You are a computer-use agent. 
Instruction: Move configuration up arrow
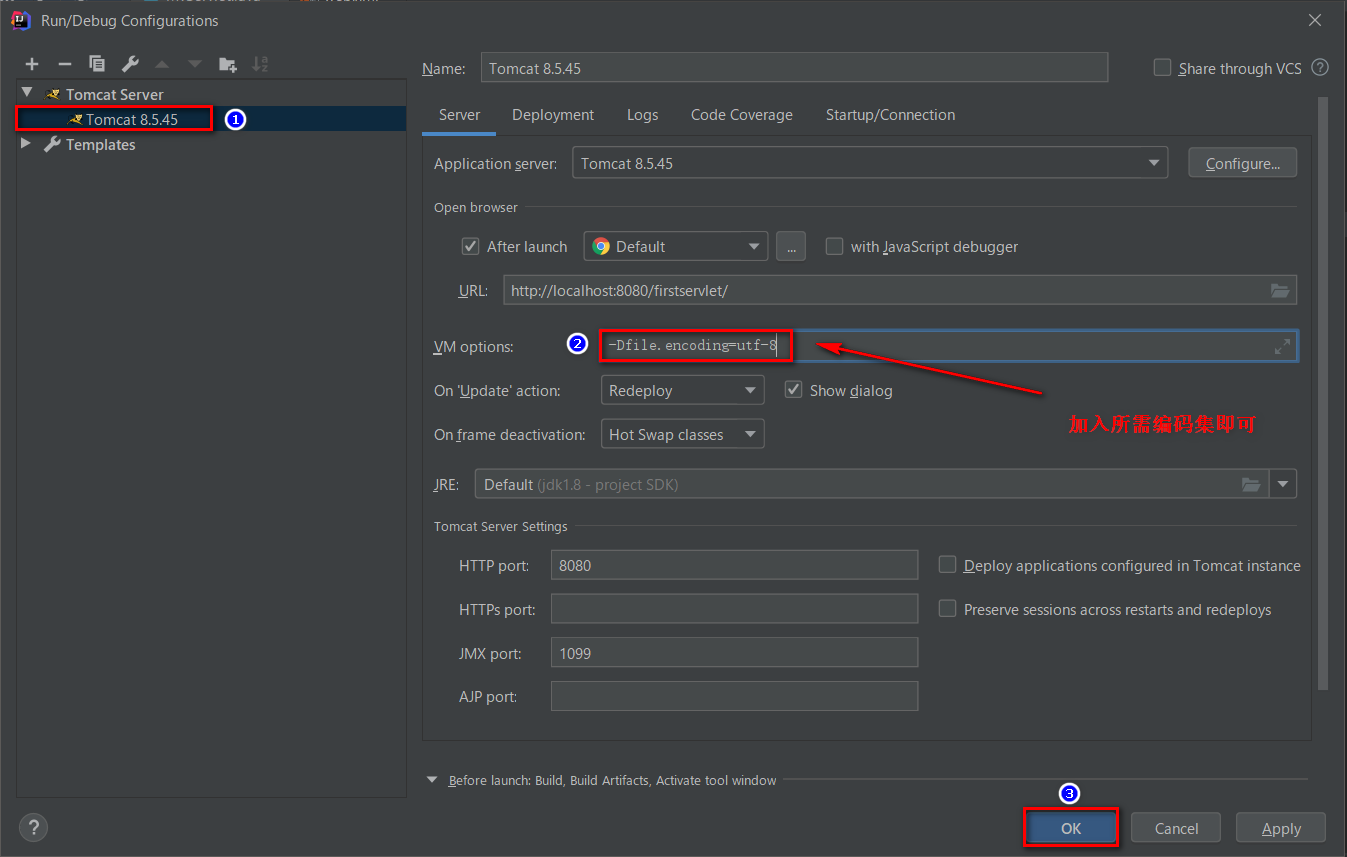click(x=162, y=64)
